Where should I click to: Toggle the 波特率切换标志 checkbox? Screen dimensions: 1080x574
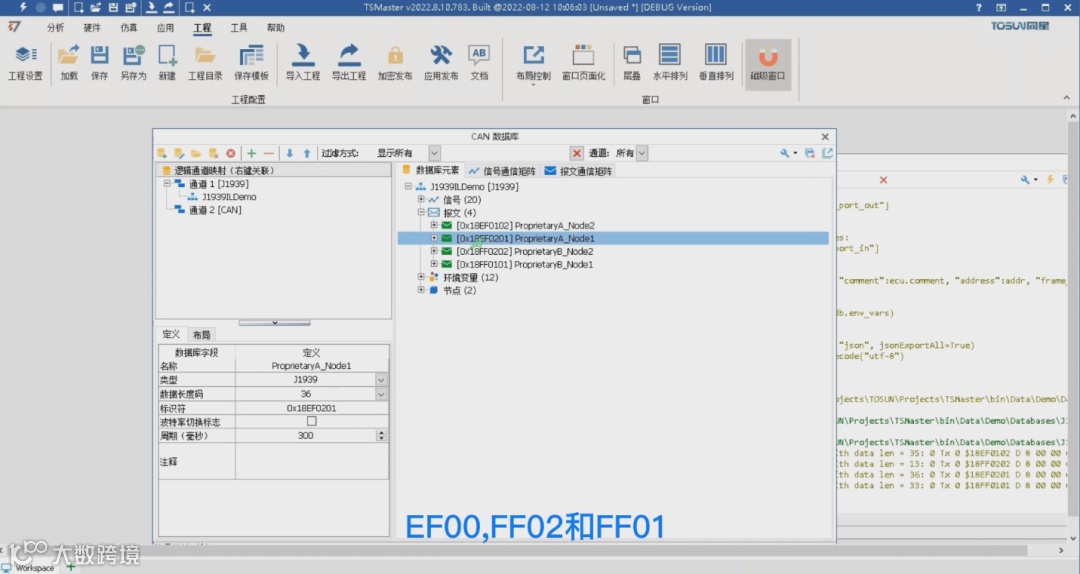(311, 421)
